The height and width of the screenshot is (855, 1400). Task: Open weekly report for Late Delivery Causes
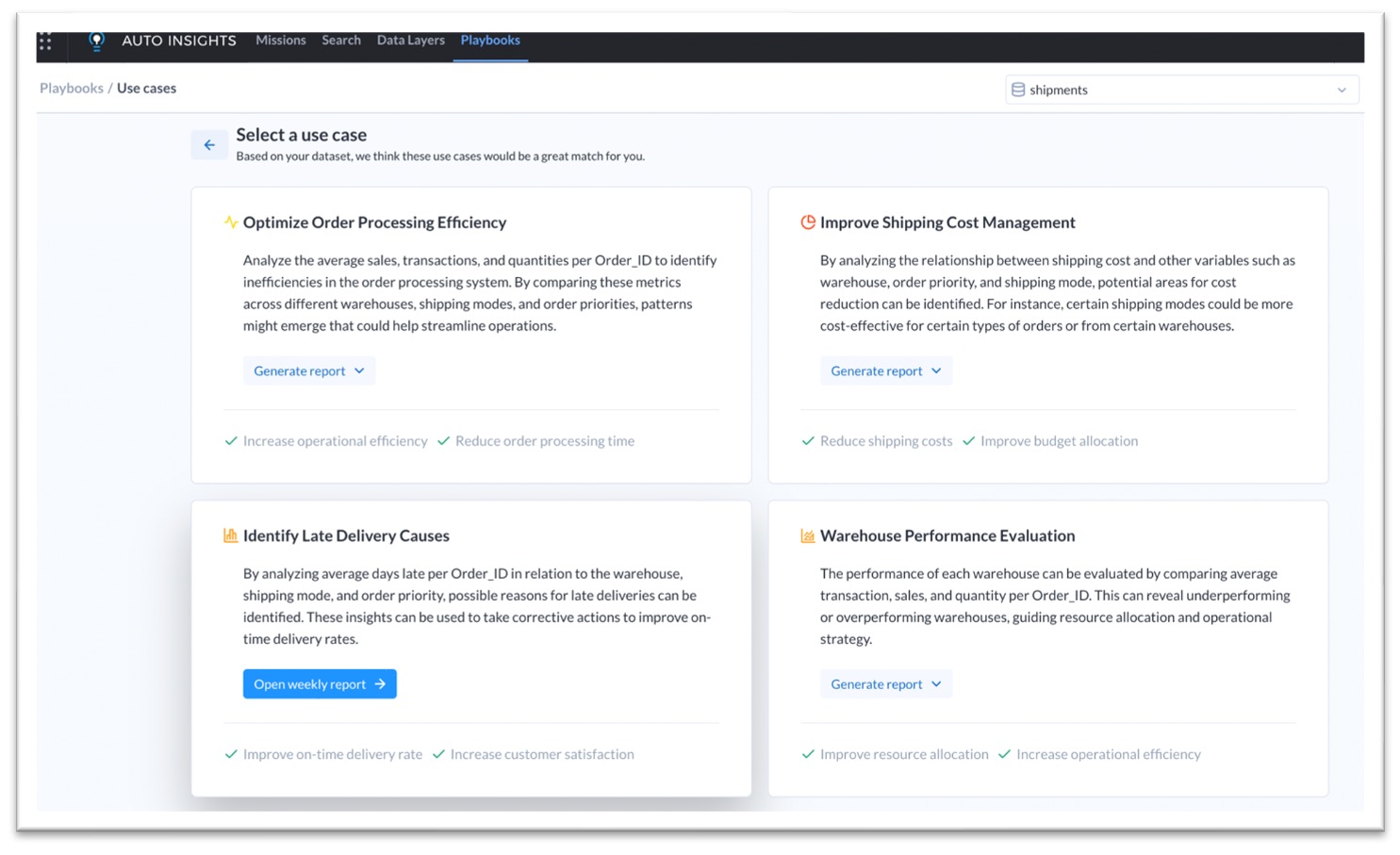point(320,684)
